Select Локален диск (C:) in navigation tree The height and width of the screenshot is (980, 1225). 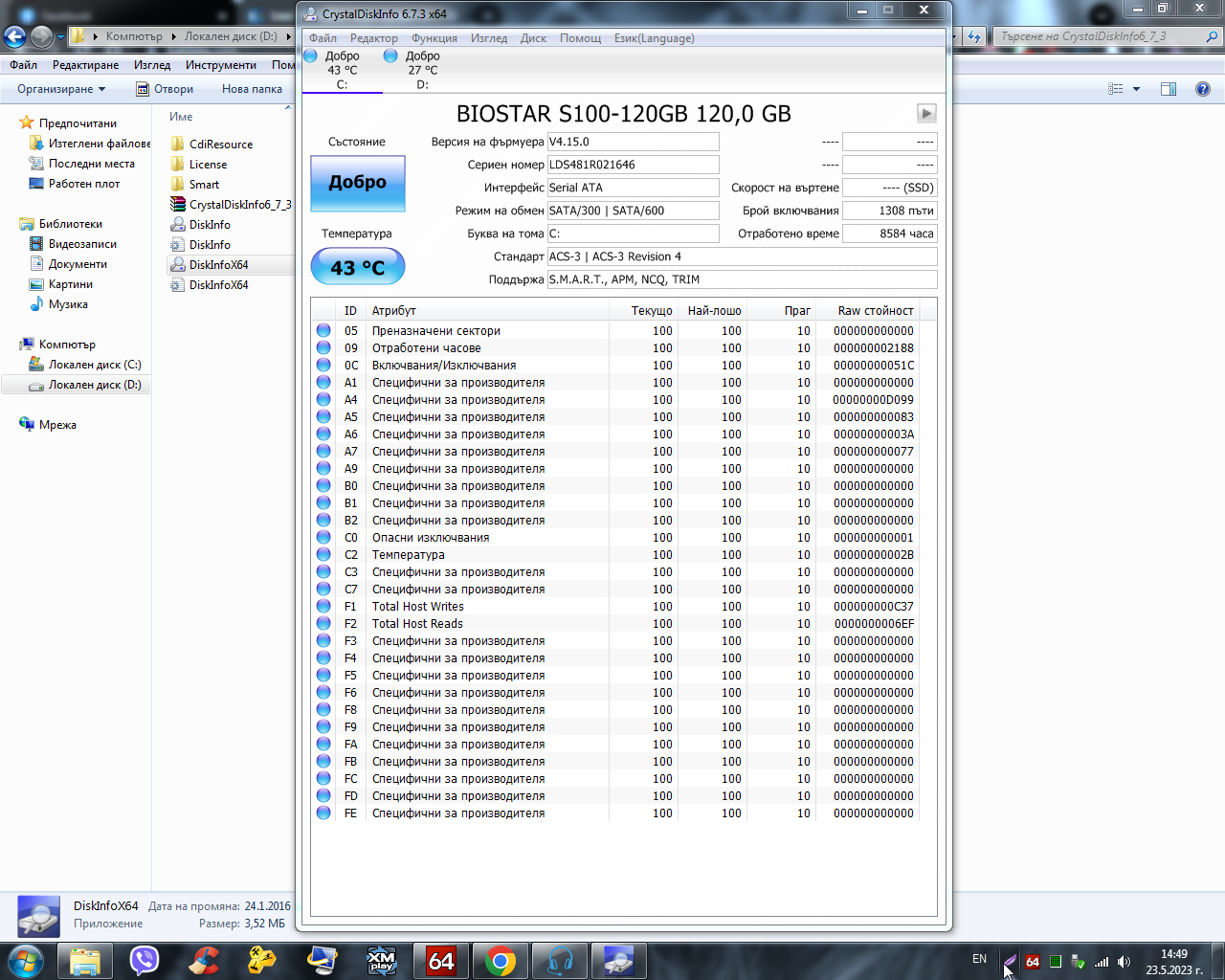tap(94, 365)
